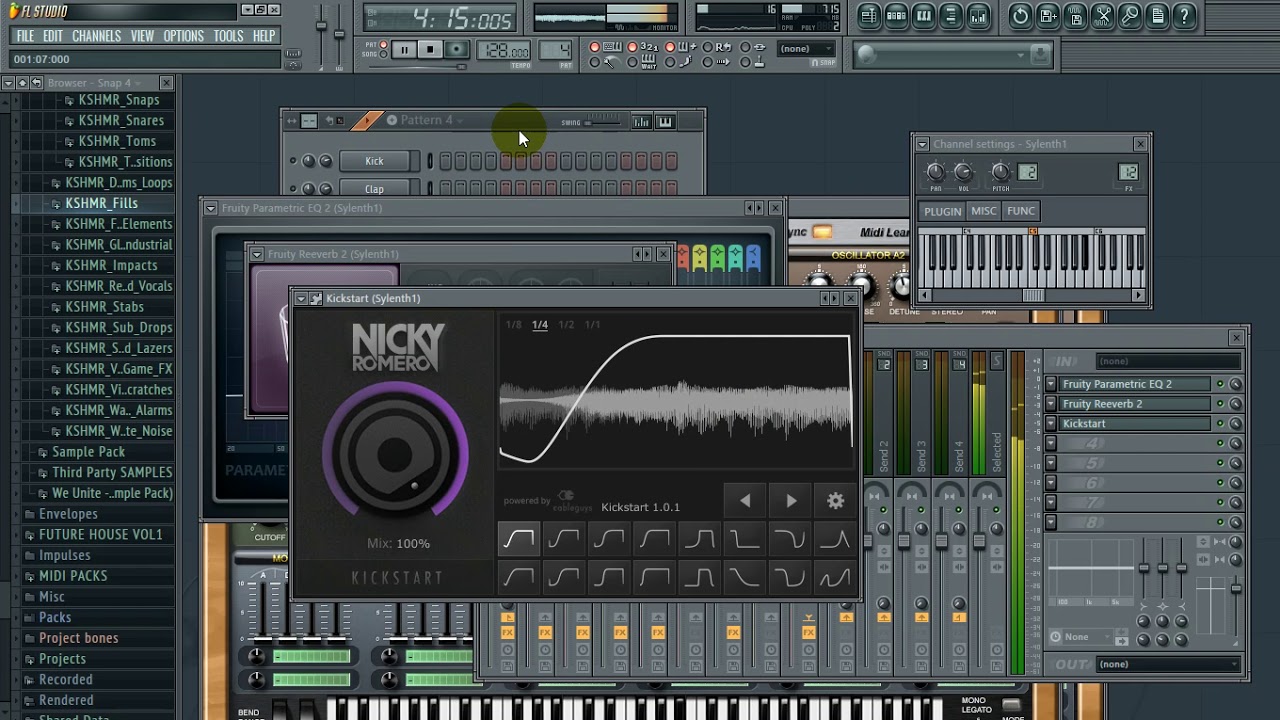This screenshot has width=1280, height=720.
Task: Select fourth shape in Kickstart top row
Action: coord(655,540)
